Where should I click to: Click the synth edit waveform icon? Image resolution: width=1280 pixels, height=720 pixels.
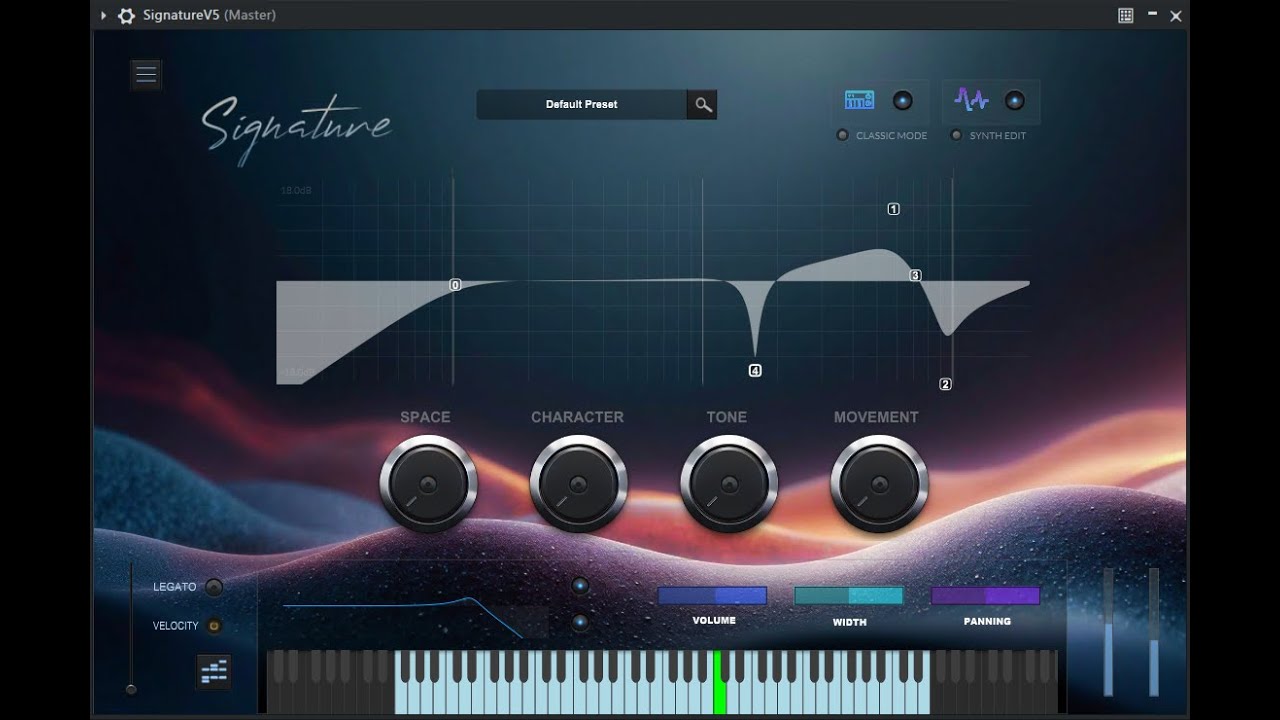(x=971, y=100)
